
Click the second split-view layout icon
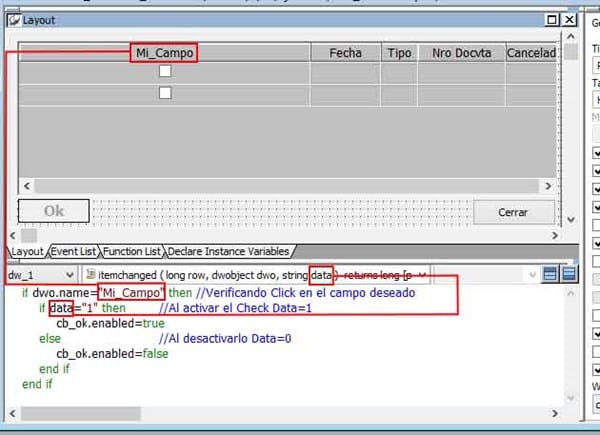coord(569,274)
